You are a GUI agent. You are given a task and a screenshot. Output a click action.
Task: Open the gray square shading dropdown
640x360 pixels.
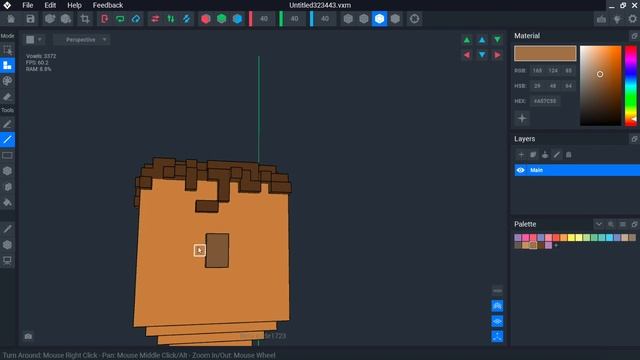[x=34, y=40]
